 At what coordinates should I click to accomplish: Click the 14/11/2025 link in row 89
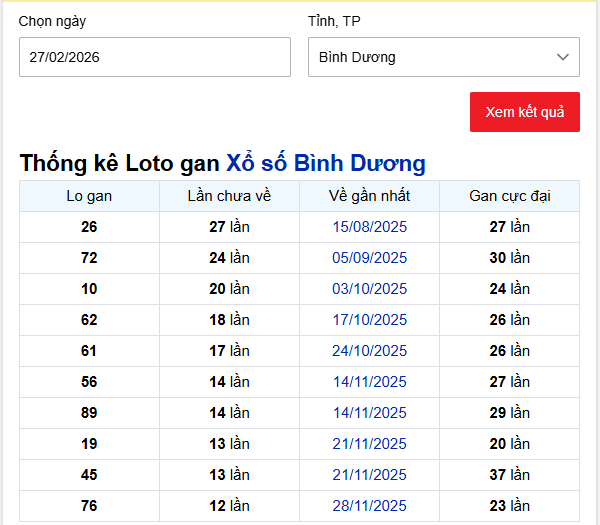(x=369, y=413)
